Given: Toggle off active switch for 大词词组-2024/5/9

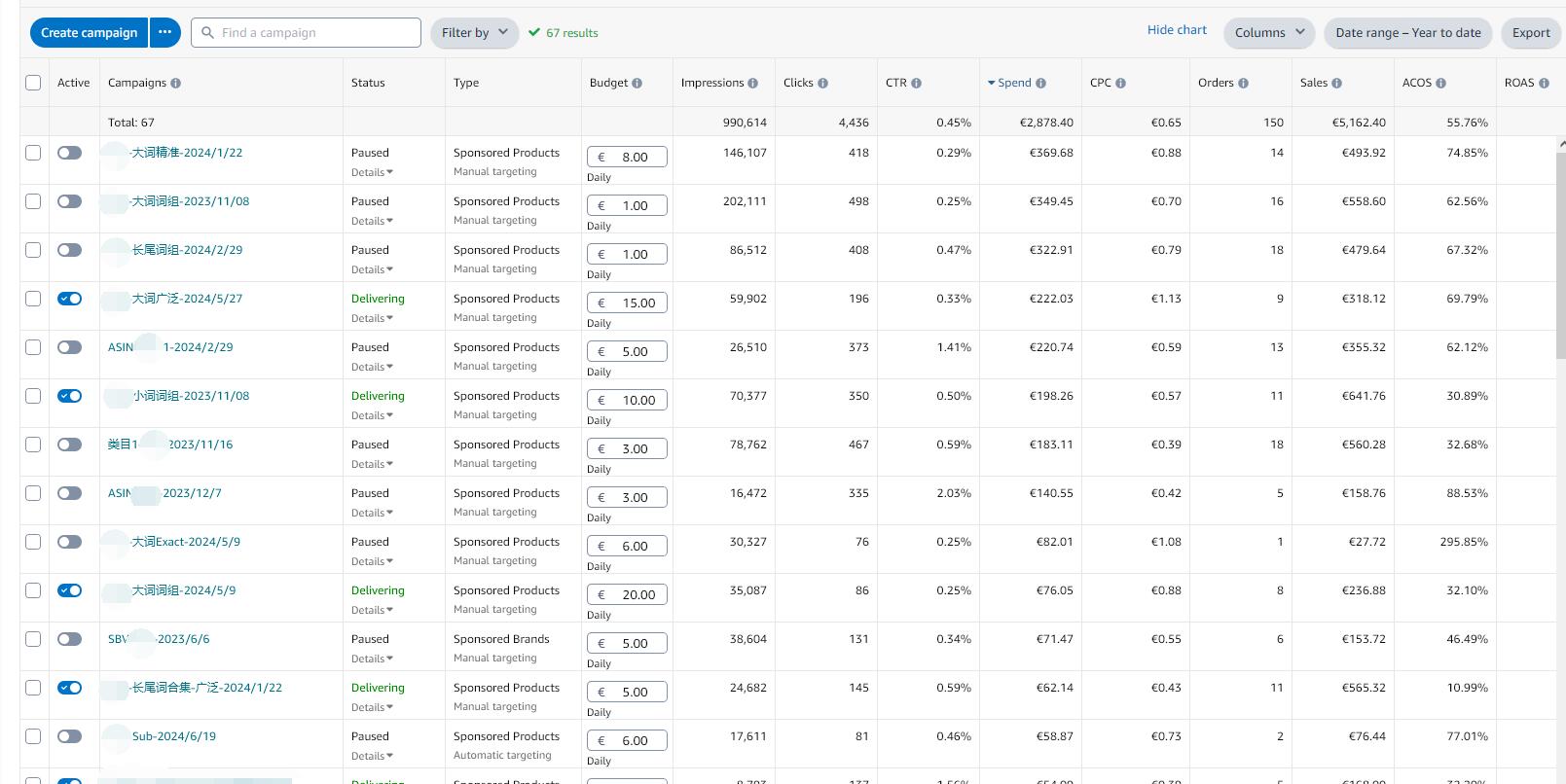Looking at the screenshot, I should tap(69, 590).
